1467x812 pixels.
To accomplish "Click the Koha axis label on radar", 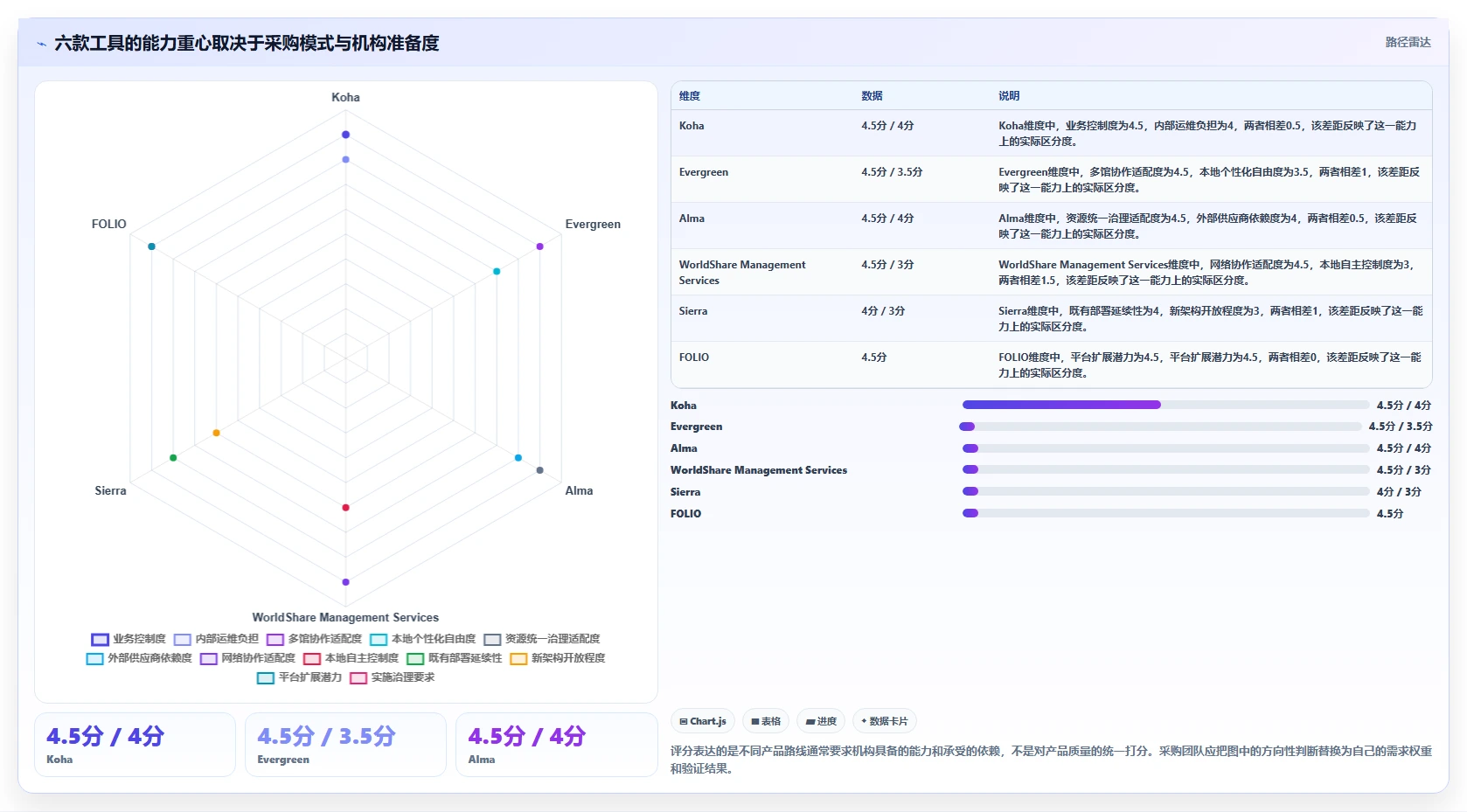I will 345,97.
